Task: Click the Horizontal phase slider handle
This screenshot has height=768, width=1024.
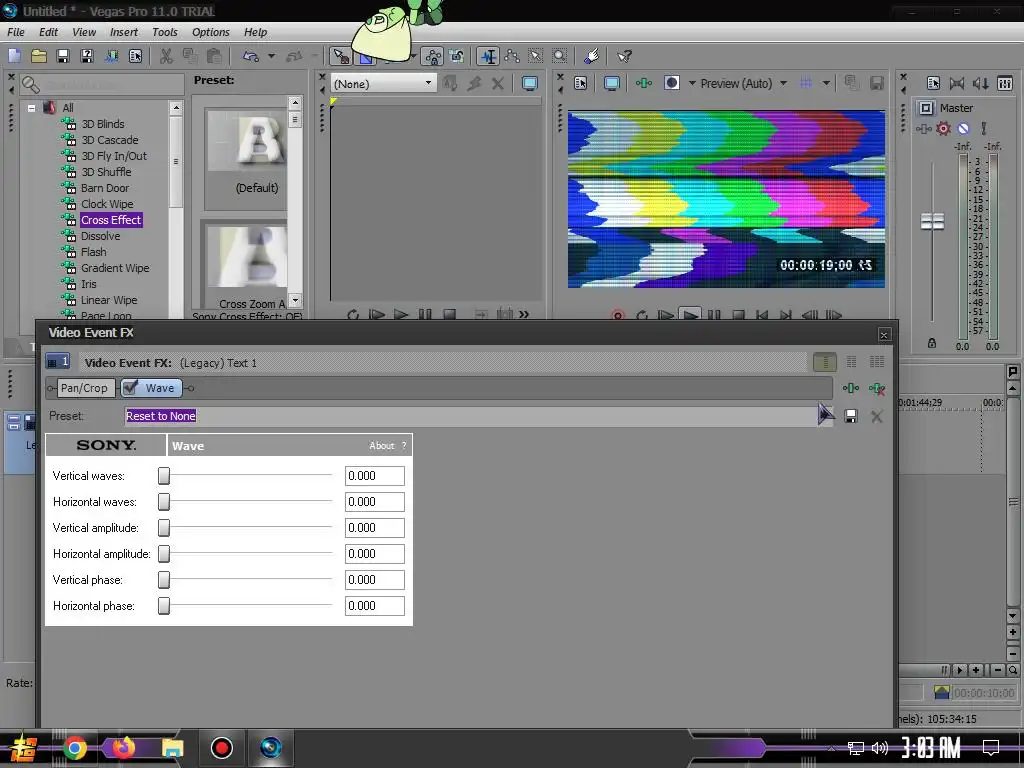Action: tap(164, 605)
